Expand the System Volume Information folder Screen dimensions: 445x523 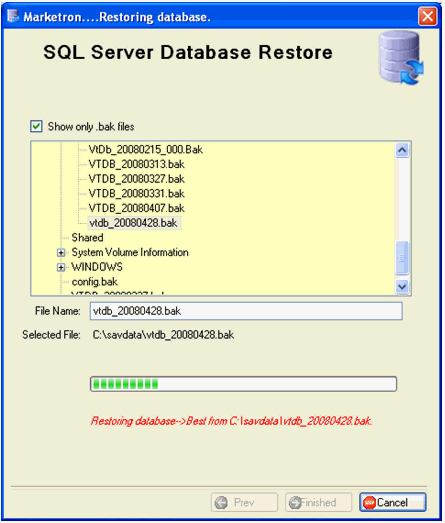coord(61,252)
